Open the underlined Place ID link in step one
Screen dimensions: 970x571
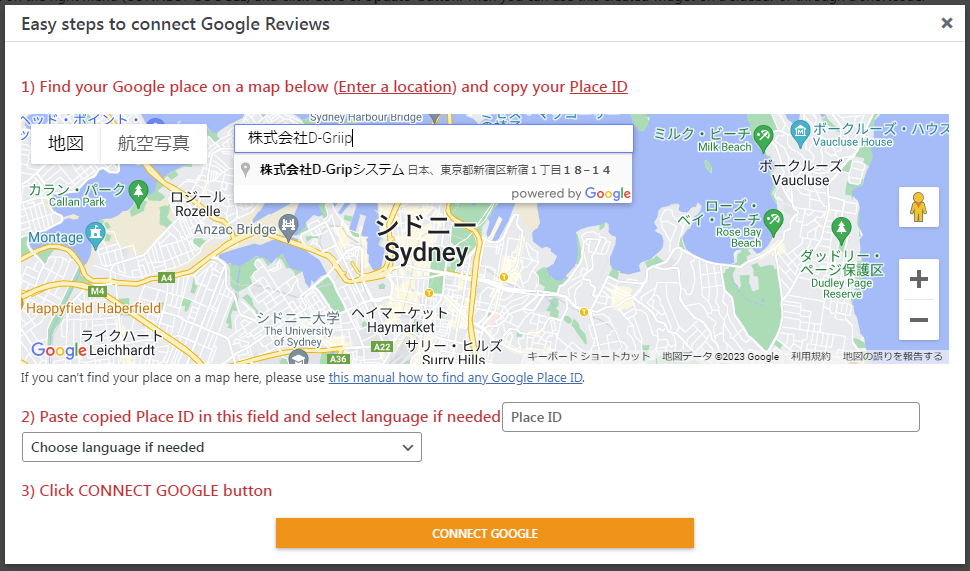click(x=598, y=87)
